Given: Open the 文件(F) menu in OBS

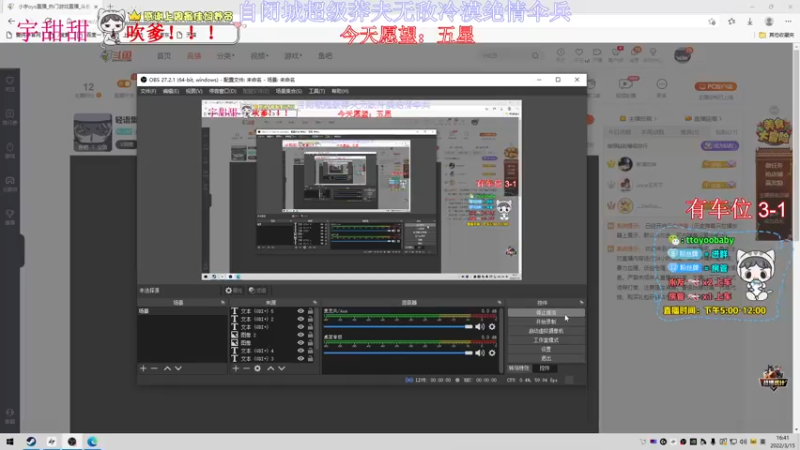Looking at the screenshot, I should 148,91.
